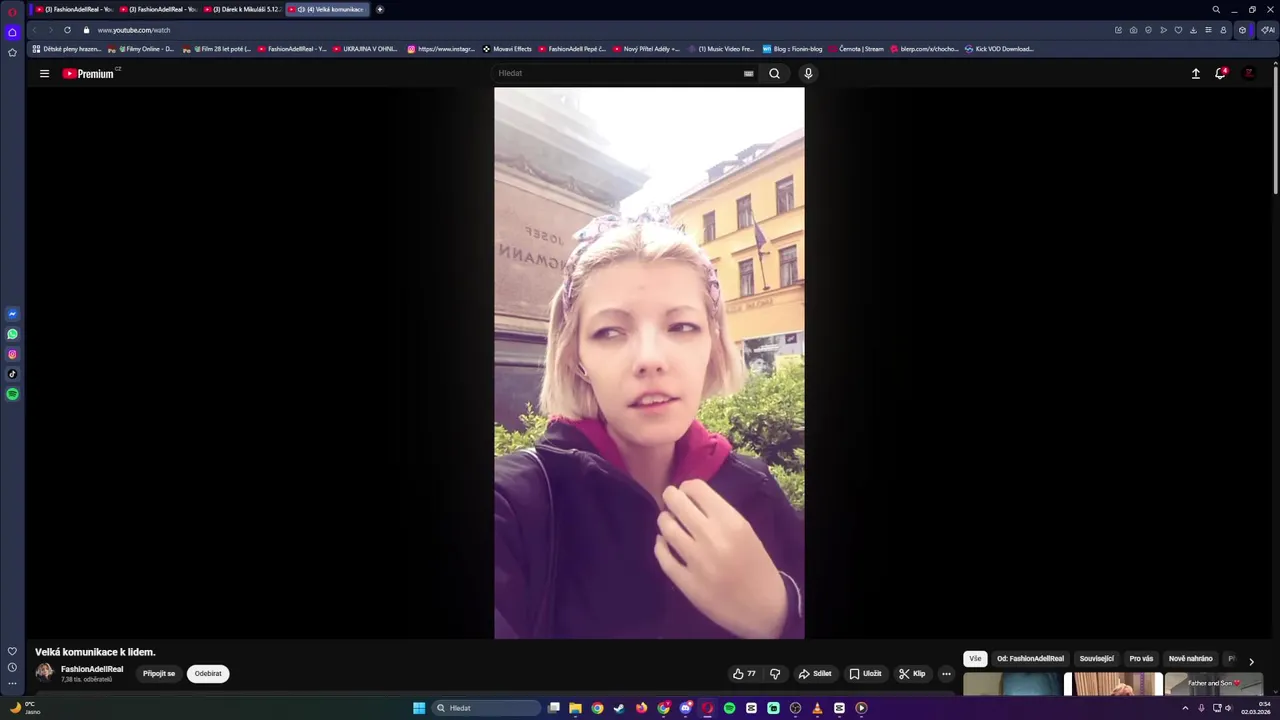Screen dimensions: 1280x720
Task: Click the Odebírat subscribe button
Action: pyautogui.click(x=208, y=674)
